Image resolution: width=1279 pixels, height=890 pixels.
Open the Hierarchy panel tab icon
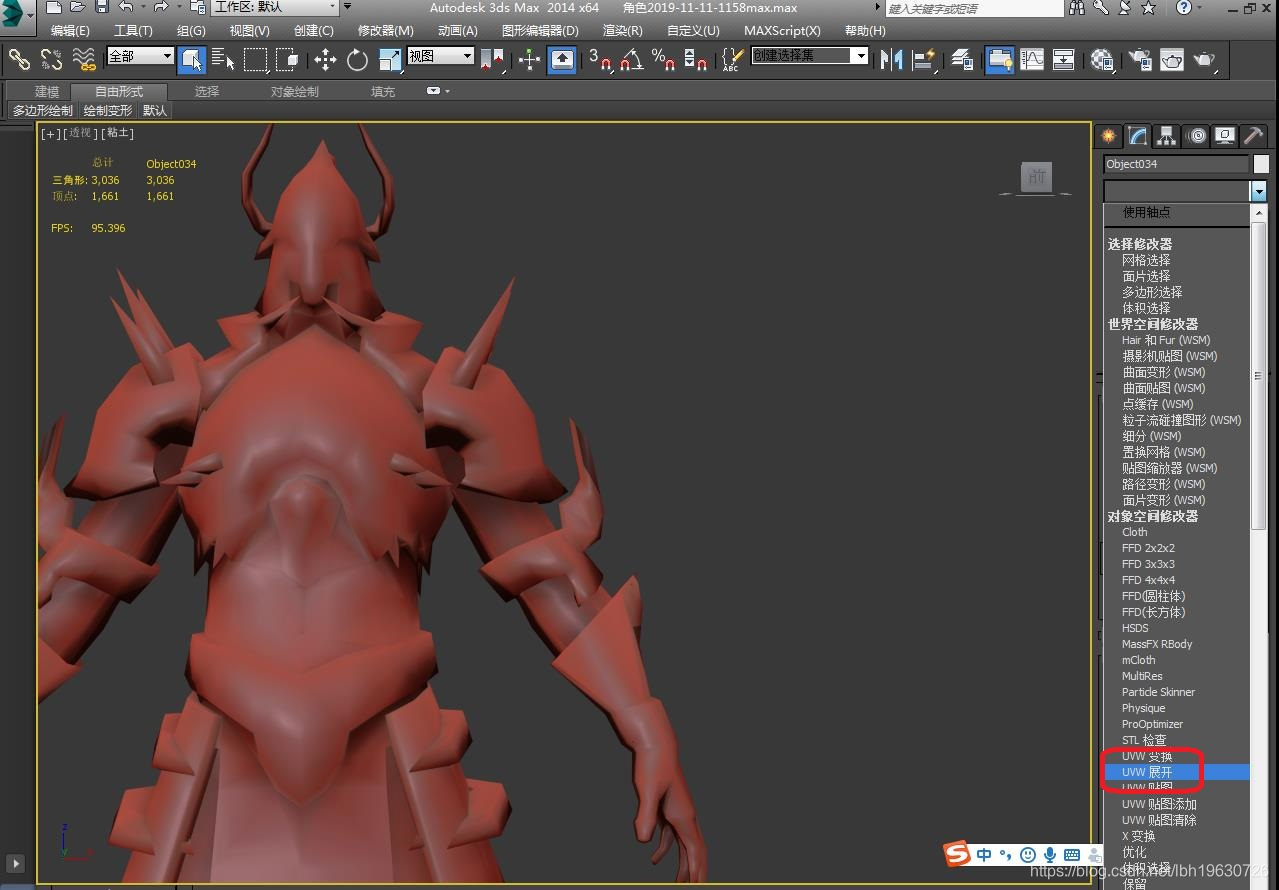(1166, 136)
